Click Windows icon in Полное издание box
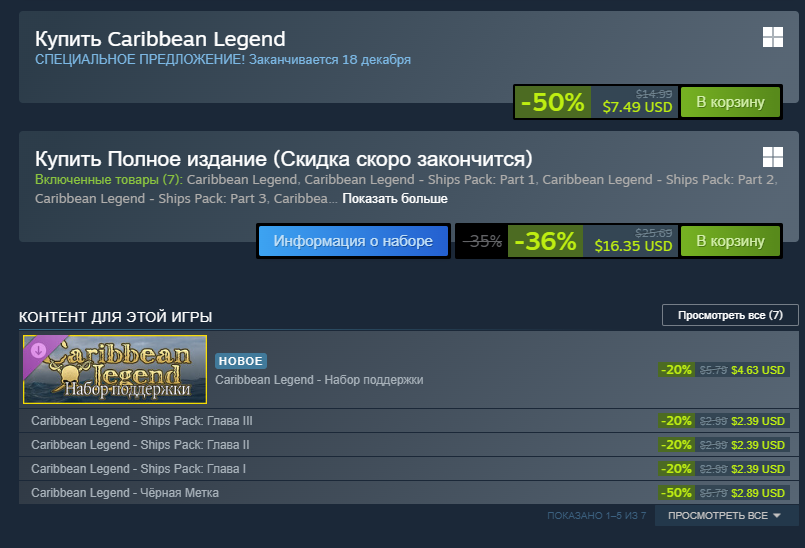This screenshot has height=548, width=805. [773, 157]
